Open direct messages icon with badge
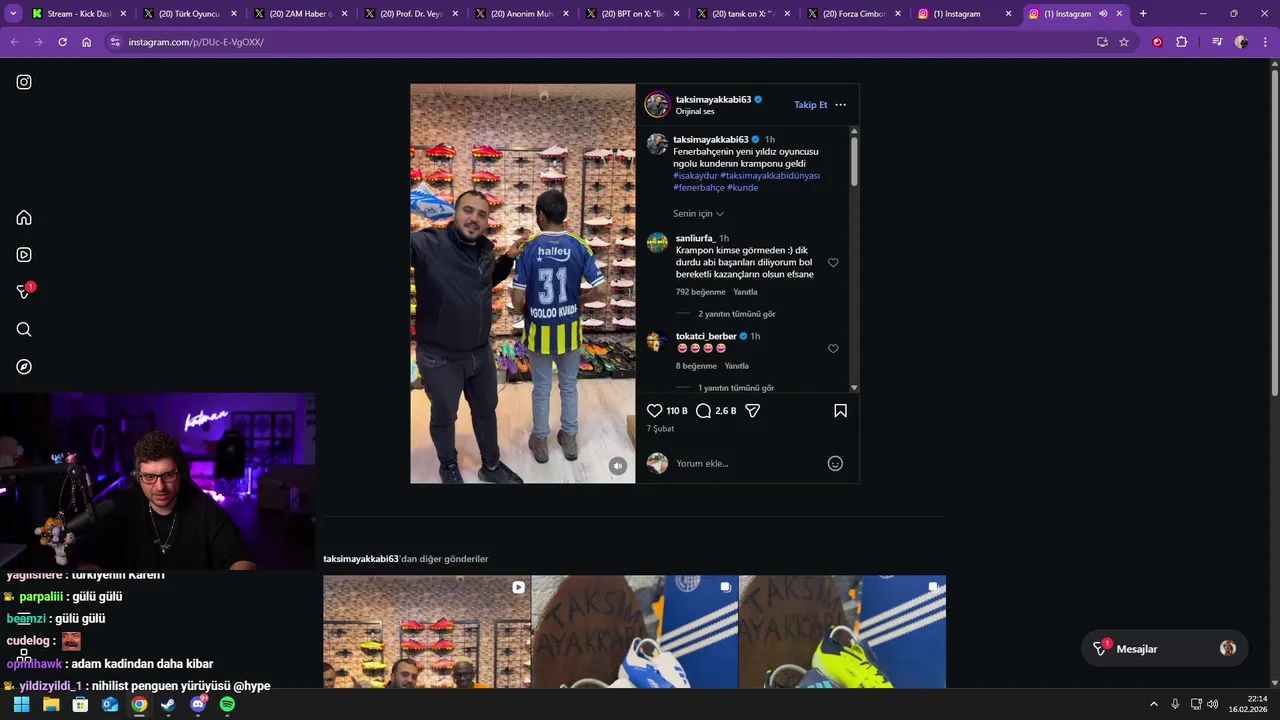1280x720 pixels. click(24, 292)
